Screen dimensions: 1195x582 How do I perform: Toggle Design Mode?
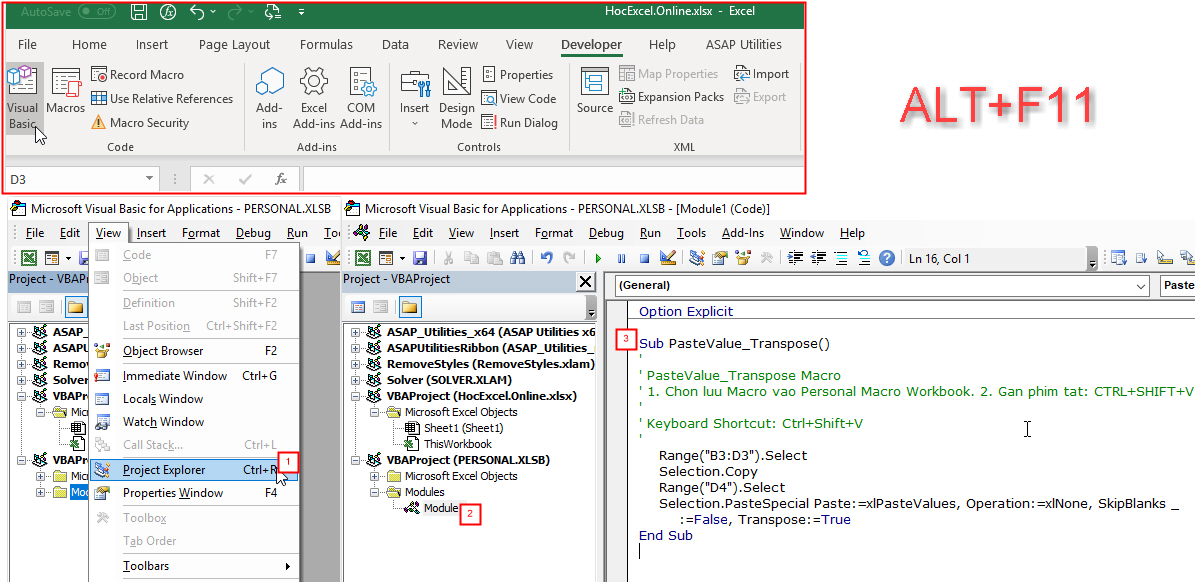tap(457, 98)
